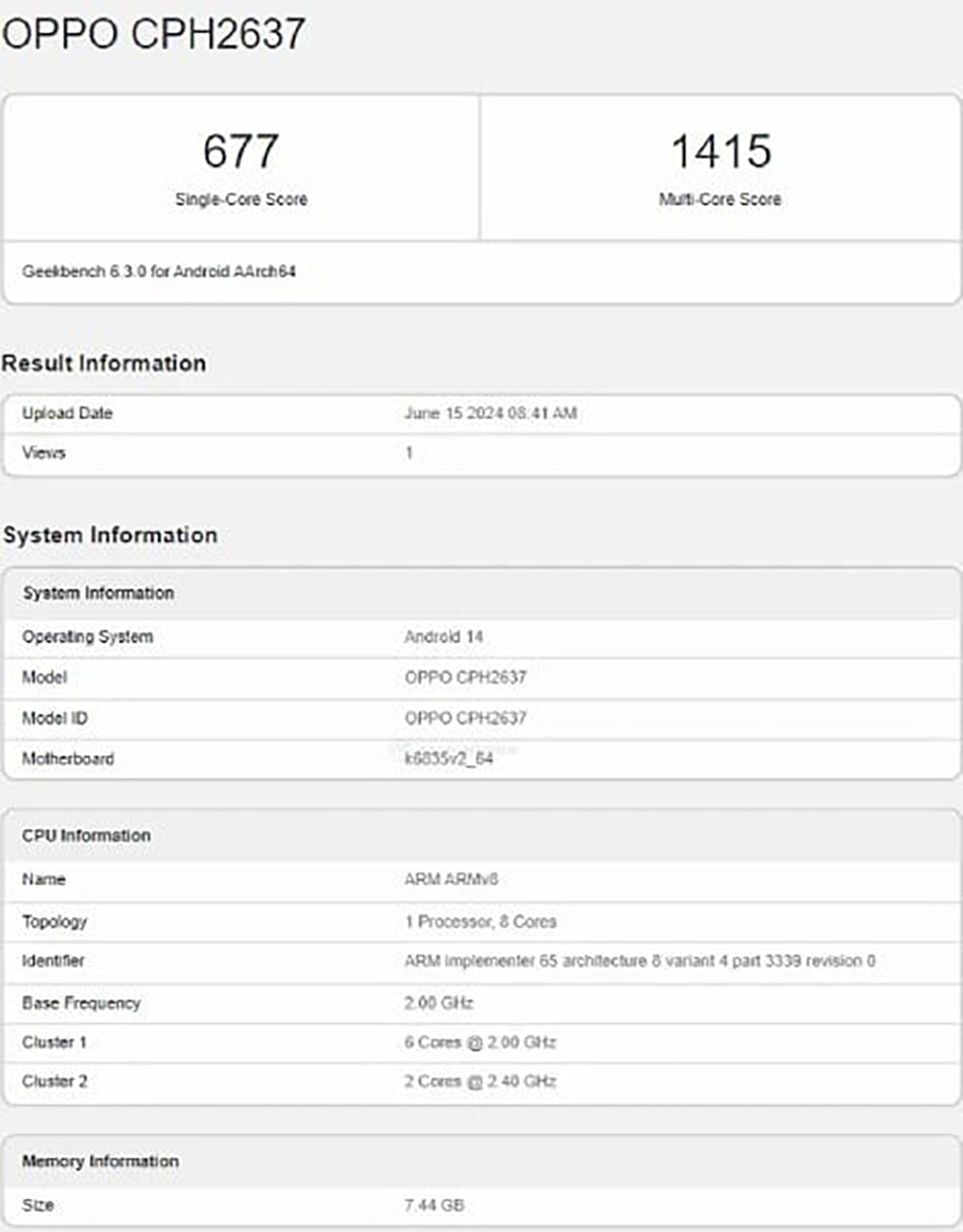
Task: Click the Views count value
Action: click(408, 452)
